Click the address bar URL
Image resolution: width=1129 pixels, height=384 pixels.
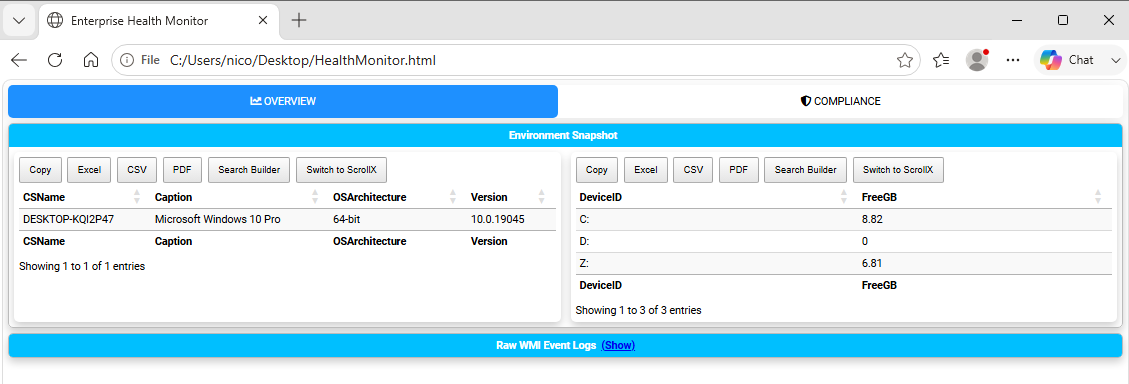pyautogui.click(x=302, y=61)
